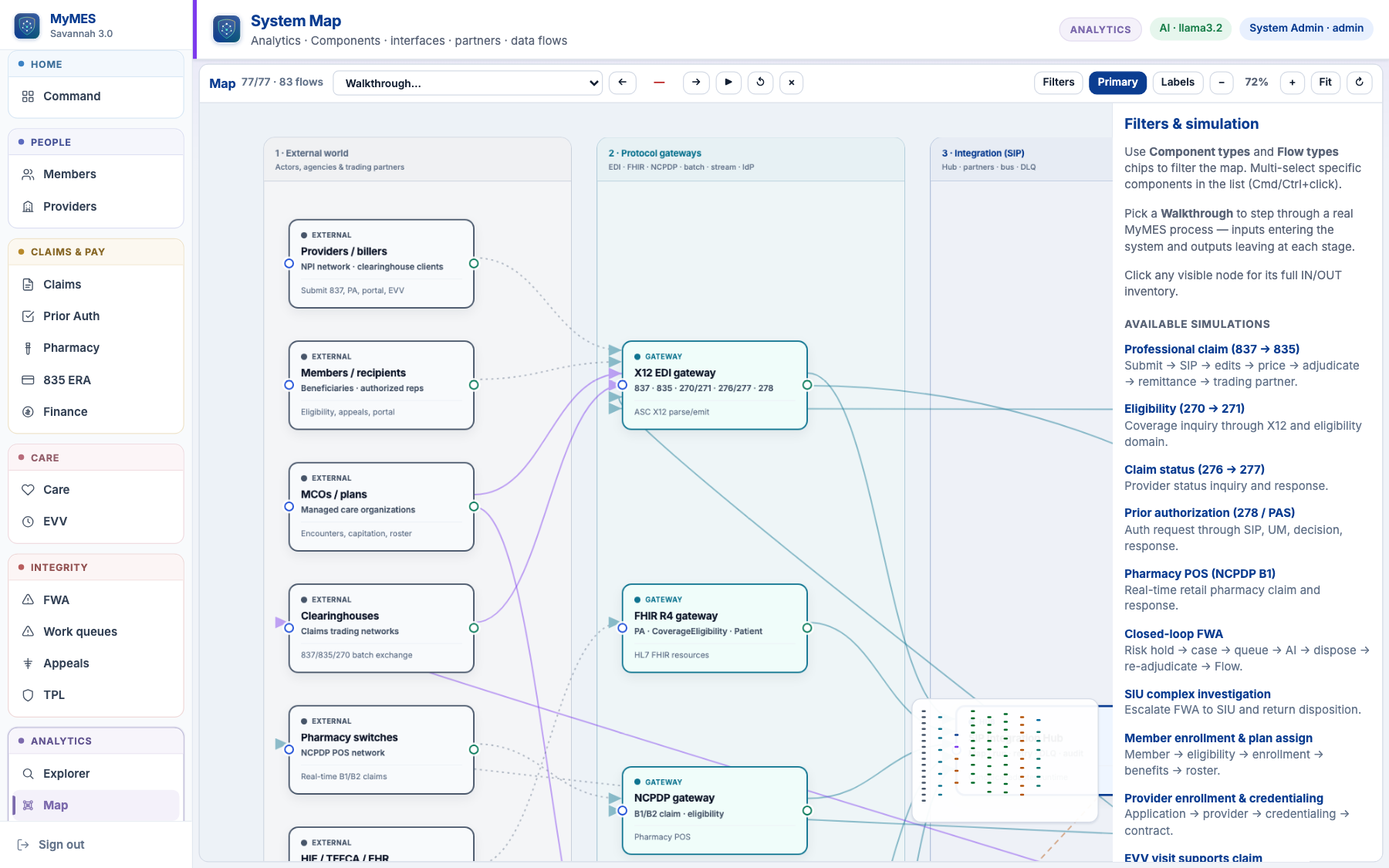
Task: Open Appeals section
Action: (96, 664)
